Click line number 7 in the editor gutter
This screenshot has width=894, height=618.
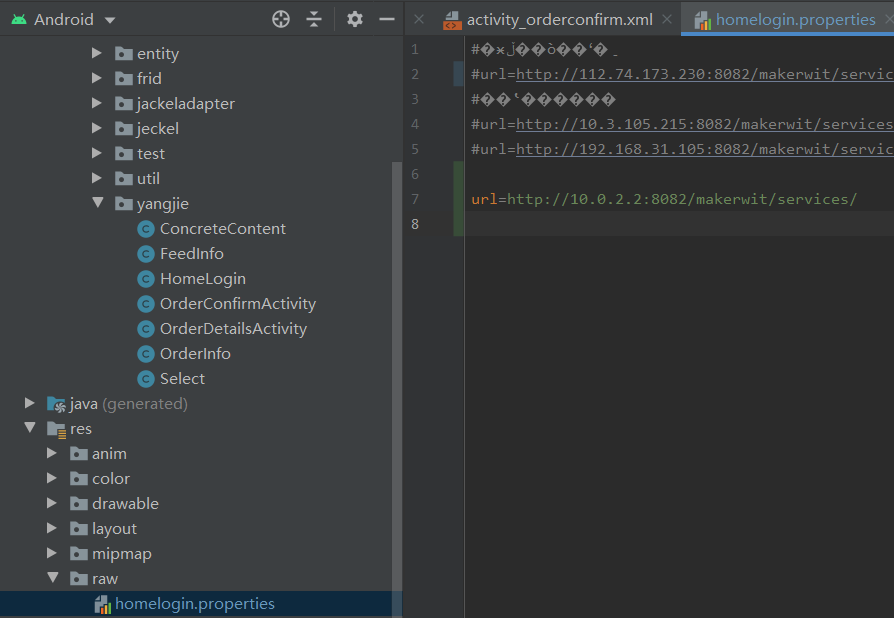tap(414, 199)
